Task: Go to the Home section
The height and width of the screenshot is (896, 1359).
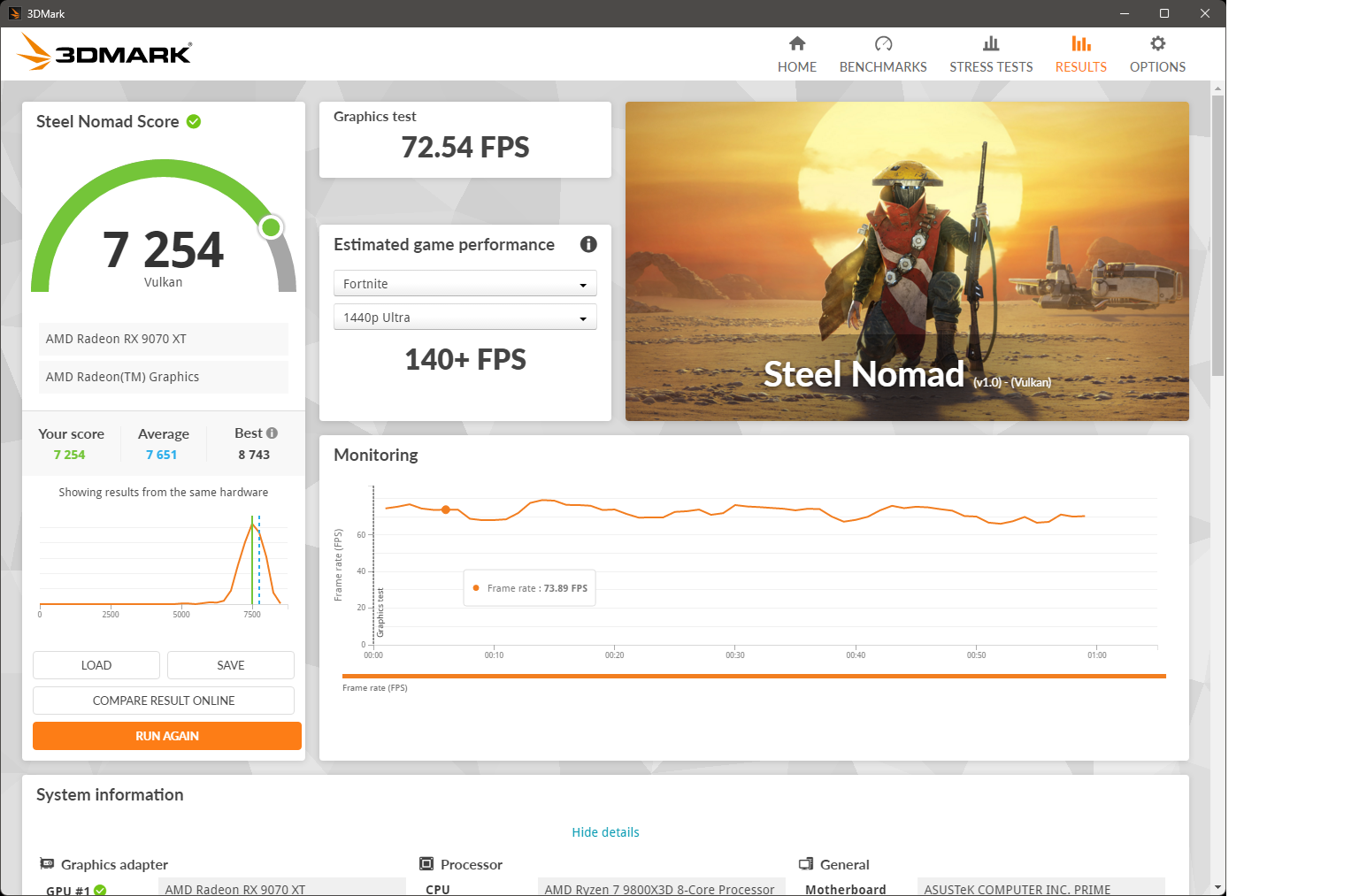Action: (796, 55)
